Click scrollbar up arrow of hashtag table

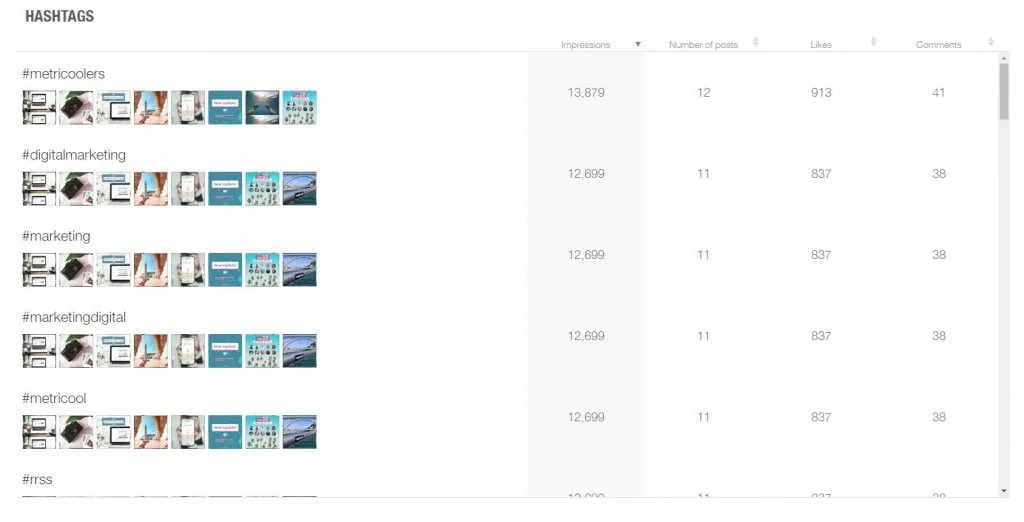(x=1004, y=57)
